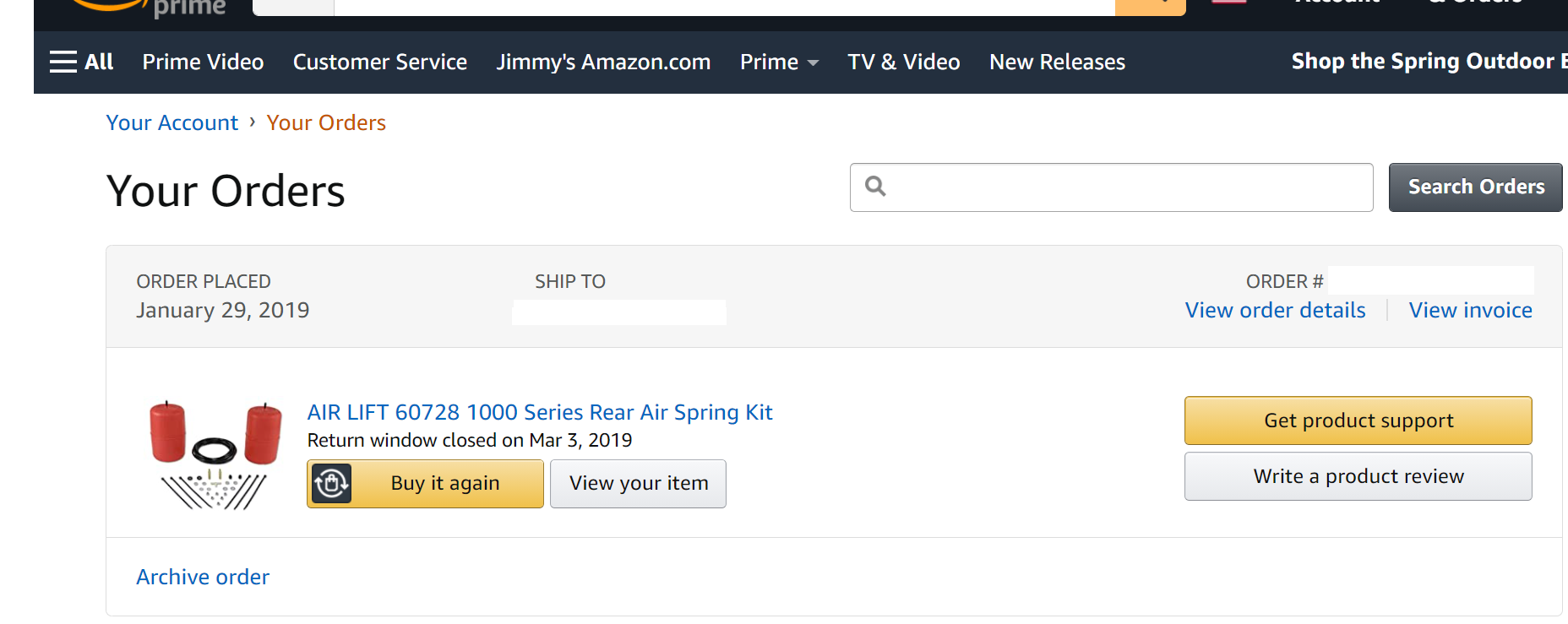Navigate to Your Account breadcrumb

click(x=172, y=122)
